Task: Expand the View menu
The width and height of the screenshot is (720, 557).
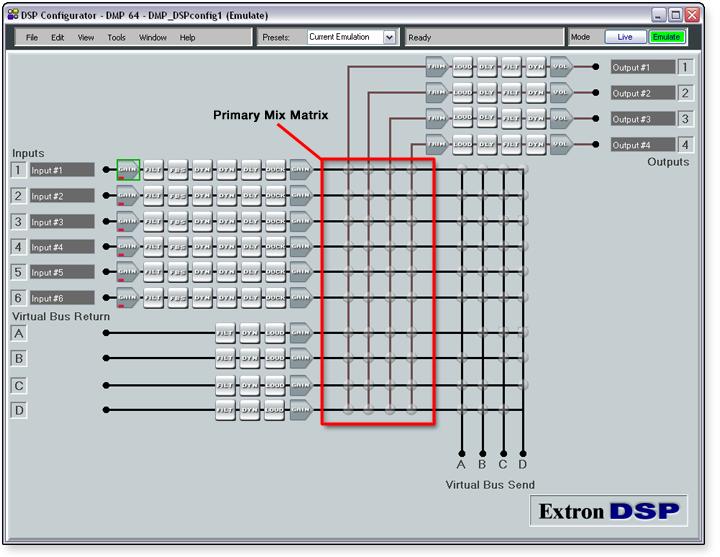Action: point(86,37)
